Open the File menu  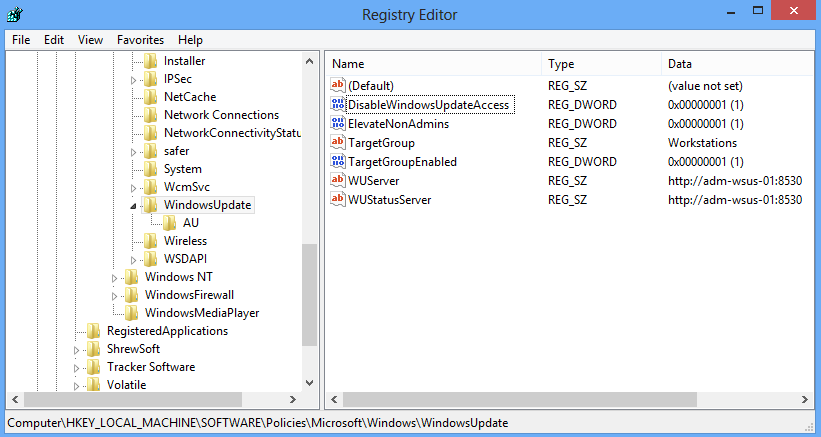click(x=21, y=40)
